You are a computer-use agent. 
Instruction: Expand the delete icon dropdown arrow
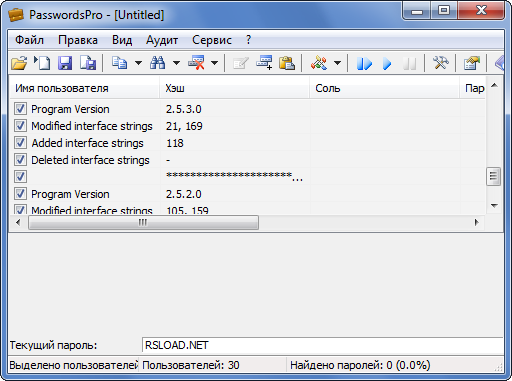(x=215, y=63)
